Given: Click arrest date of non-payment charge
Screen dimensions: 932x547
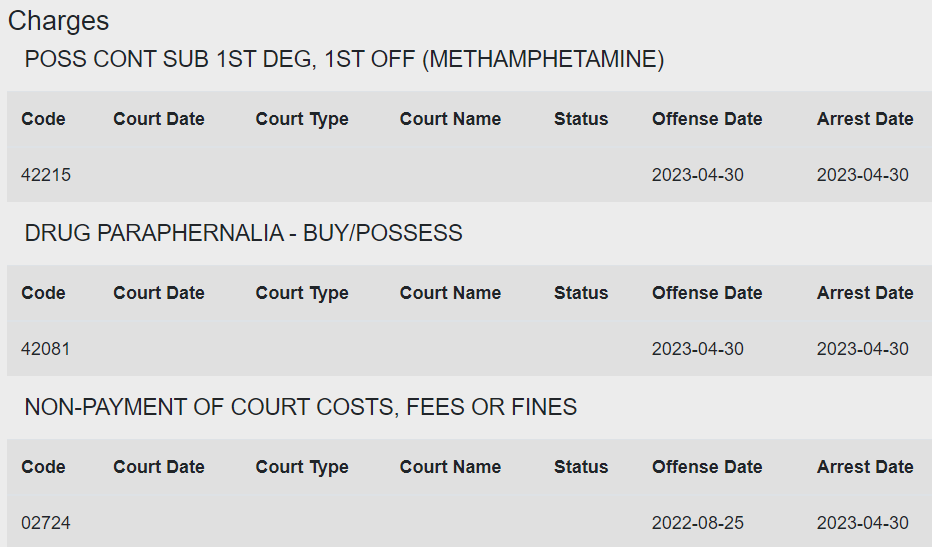Looking at the screenshot, I should [x=862, y=523].
